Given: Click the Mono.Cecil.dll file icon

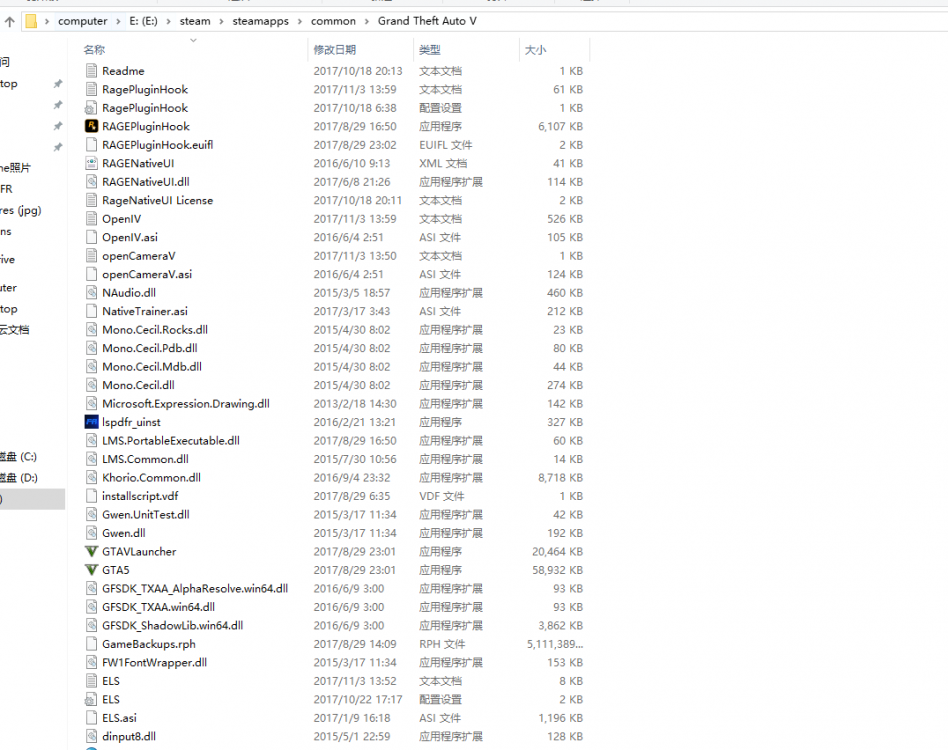Looking at the screenshot, I should [91, 385].
